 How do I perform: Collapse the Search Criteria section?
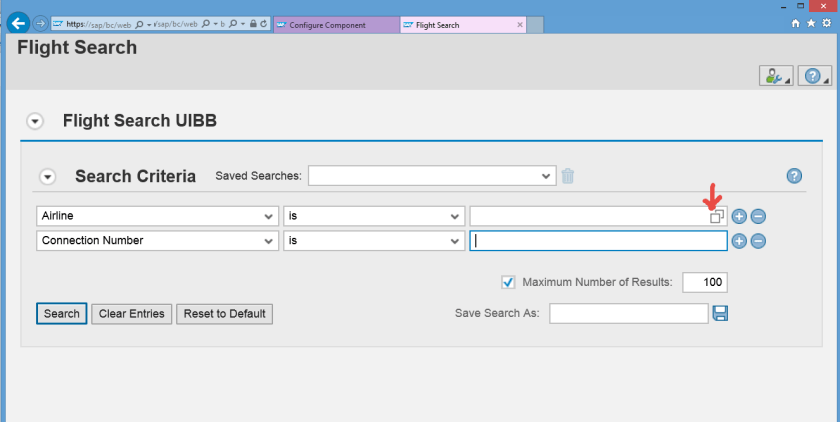pyautogui.click(x=47, y=177)
